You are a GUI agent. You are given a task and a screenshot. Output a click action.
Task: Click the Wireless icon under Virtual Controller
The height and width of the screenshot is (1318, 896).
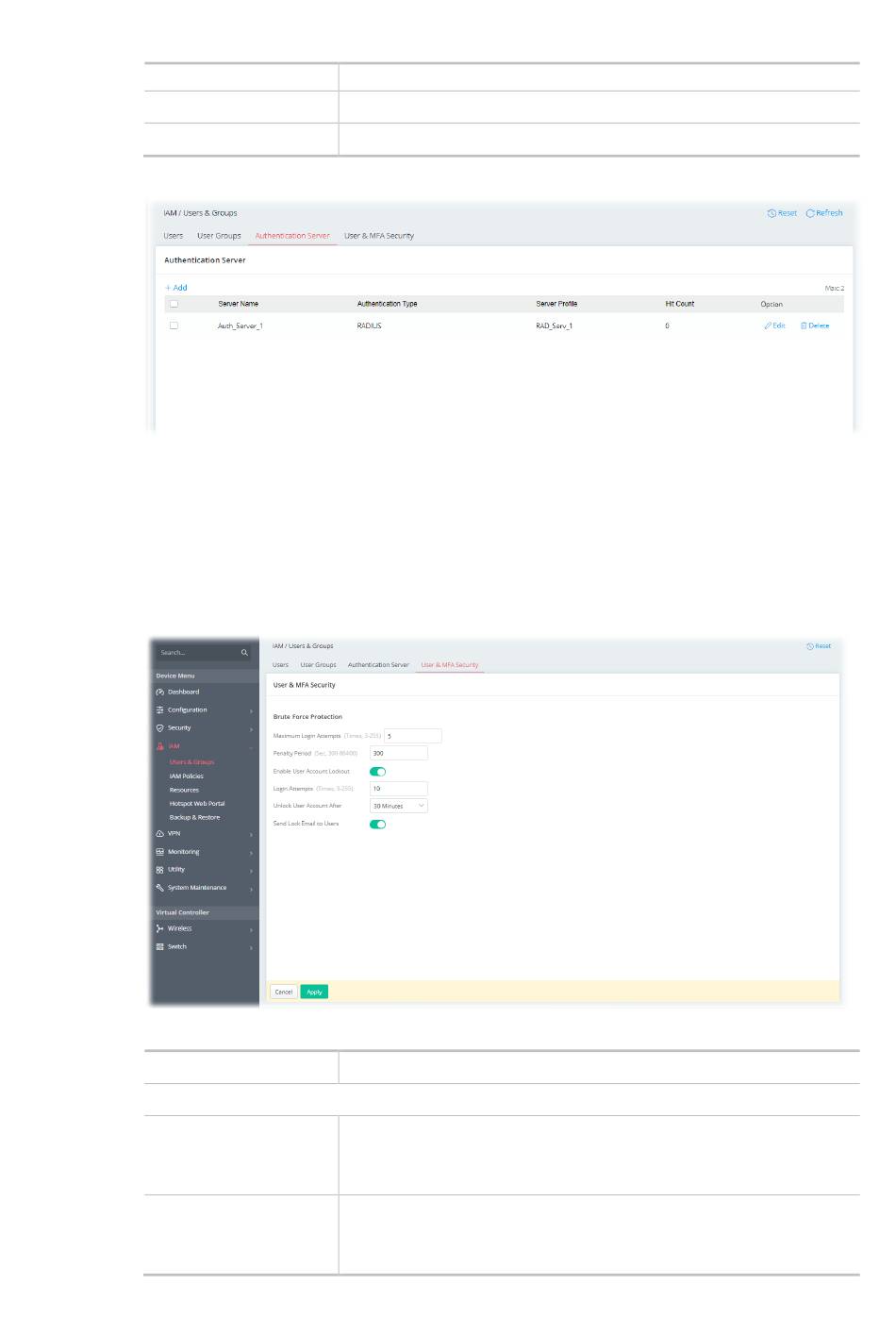click(160, 928)
